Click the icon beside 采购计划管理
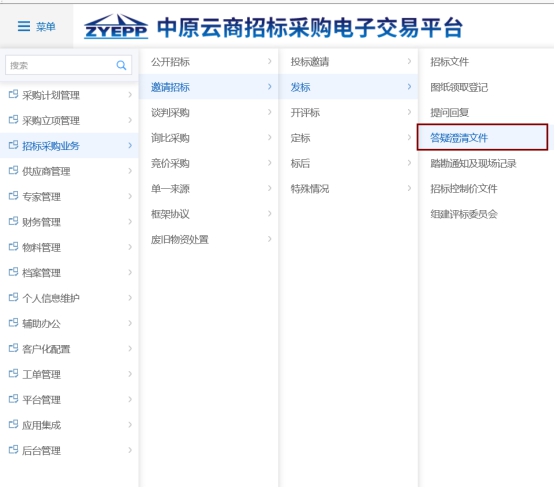Viewport: 555px width, 488px height. (x=13, y=94)
